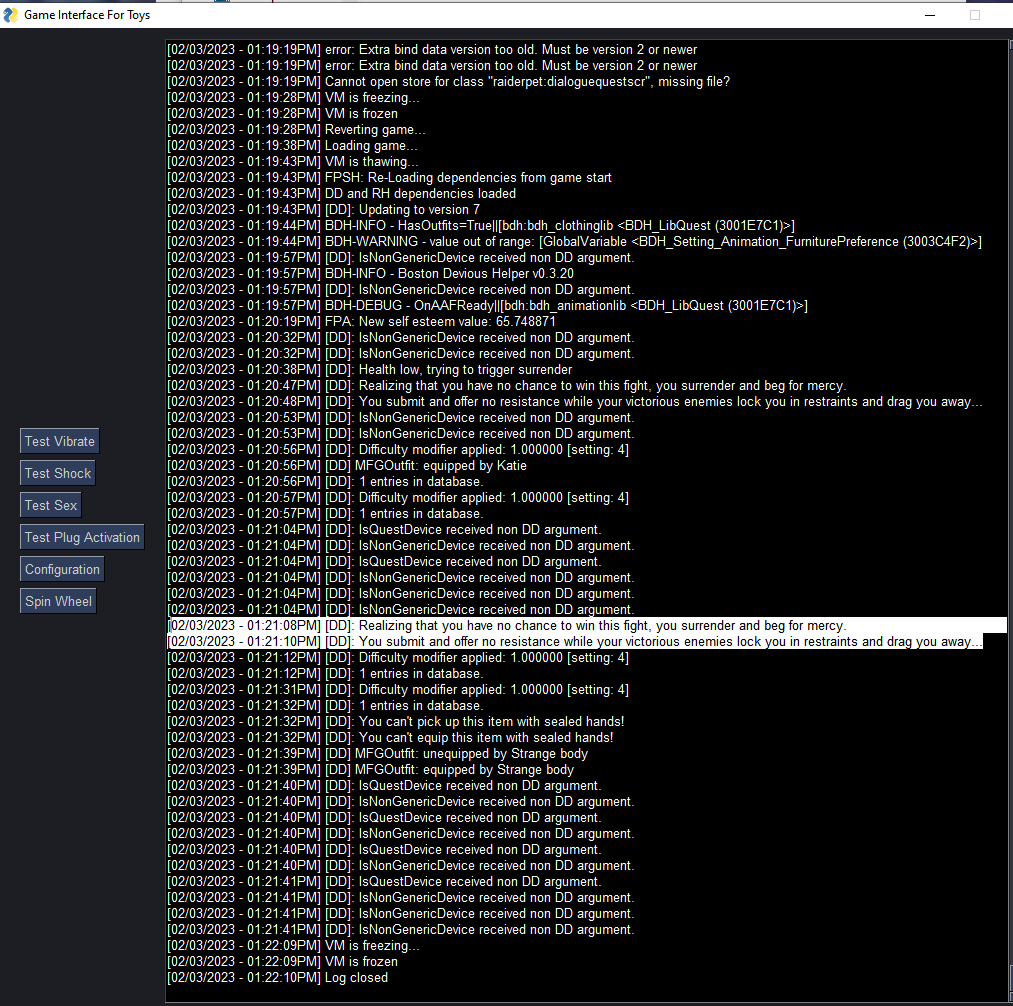Select 'FPSH: Re-Loading dependencies from game start'
The image size is (1013, 1006).
pos(390,178)
